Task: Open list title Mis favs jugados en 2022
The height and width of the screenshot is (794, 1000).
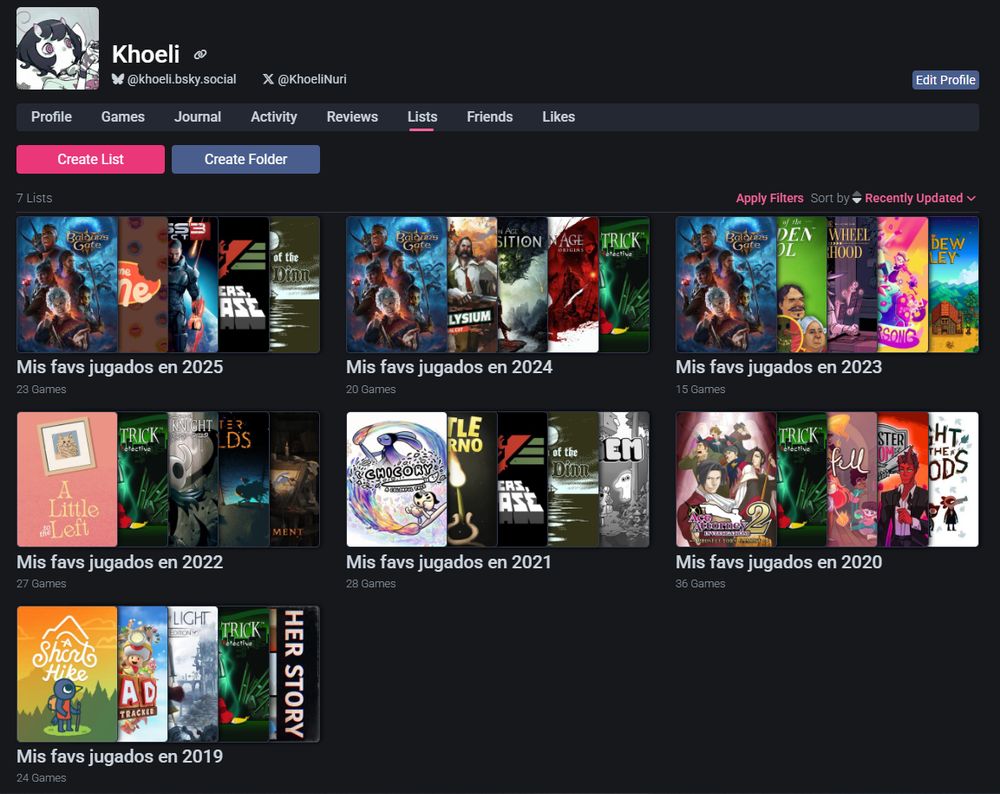Action: (x=120, y=562)
